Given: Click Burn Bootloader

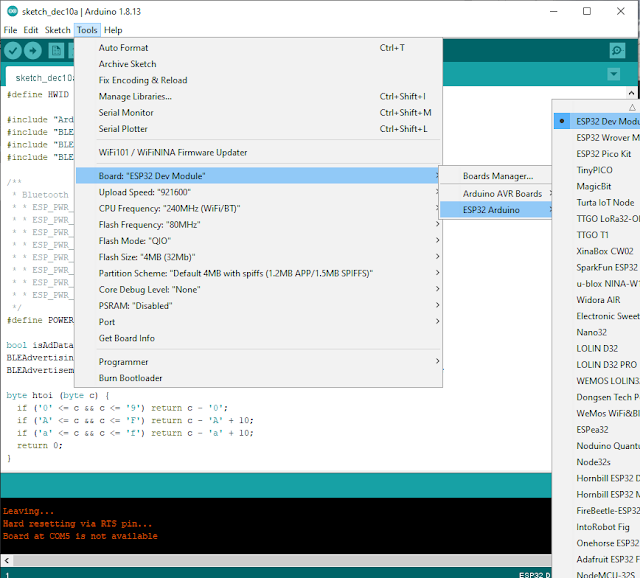Looking at the screenshot, I should 259,378.
